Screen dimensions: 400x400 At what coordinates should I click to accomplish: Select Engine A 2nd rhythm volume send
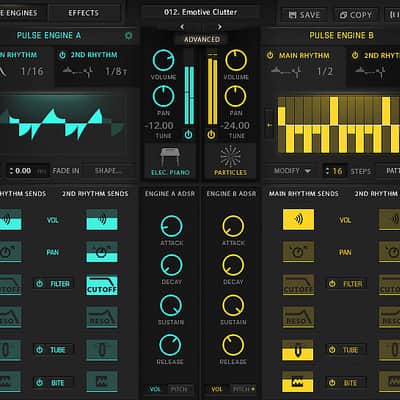[102, 220]
